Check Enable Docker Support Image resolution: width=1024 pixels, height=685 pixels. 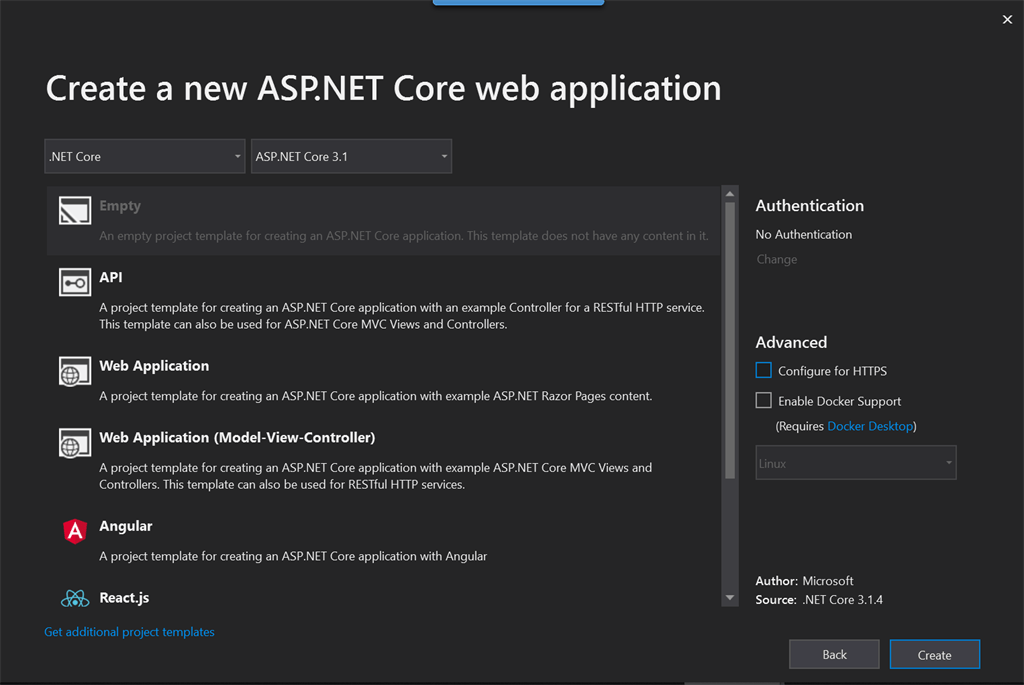coord(763,400)
